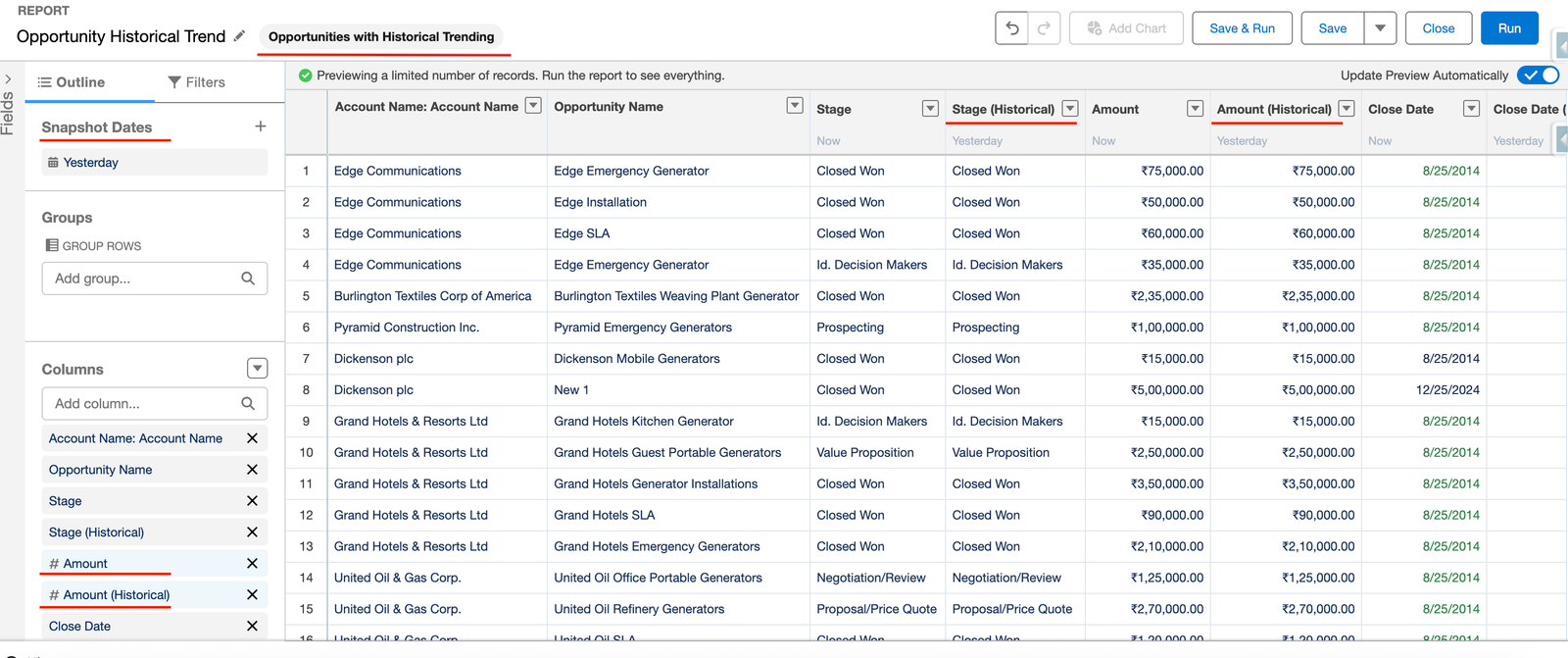Select the Outline tab

click(71, 82)
